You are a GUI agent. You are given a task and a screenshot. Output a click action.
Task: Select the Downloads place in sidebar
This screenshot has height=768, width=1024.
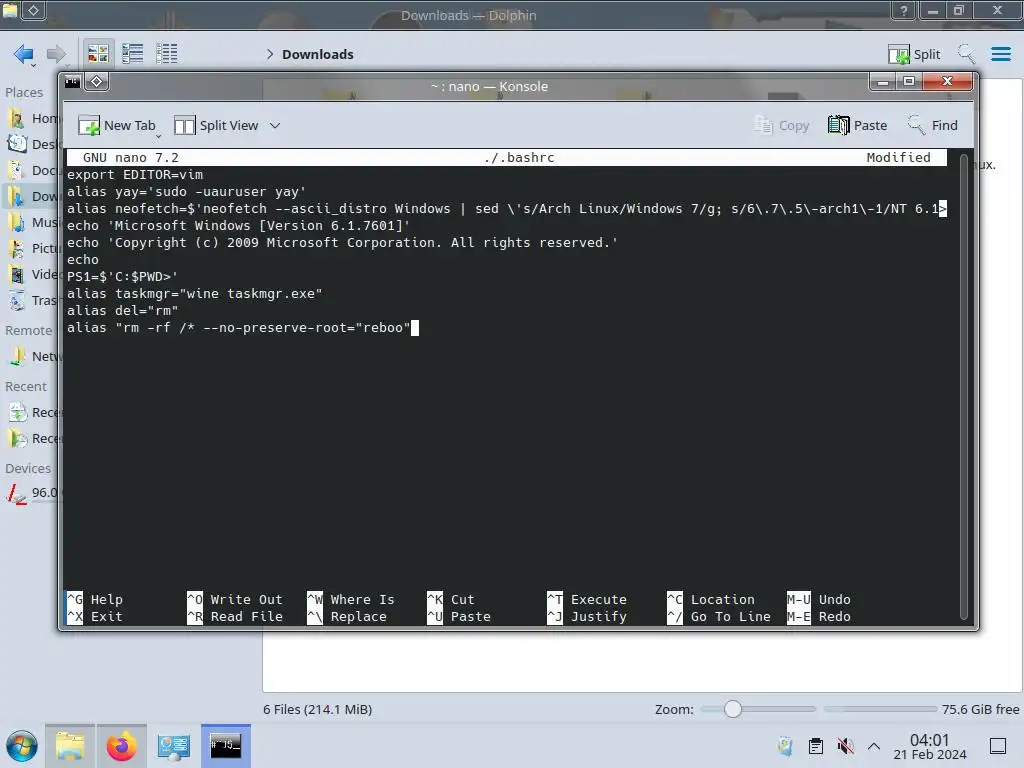(x=33, y=197)
